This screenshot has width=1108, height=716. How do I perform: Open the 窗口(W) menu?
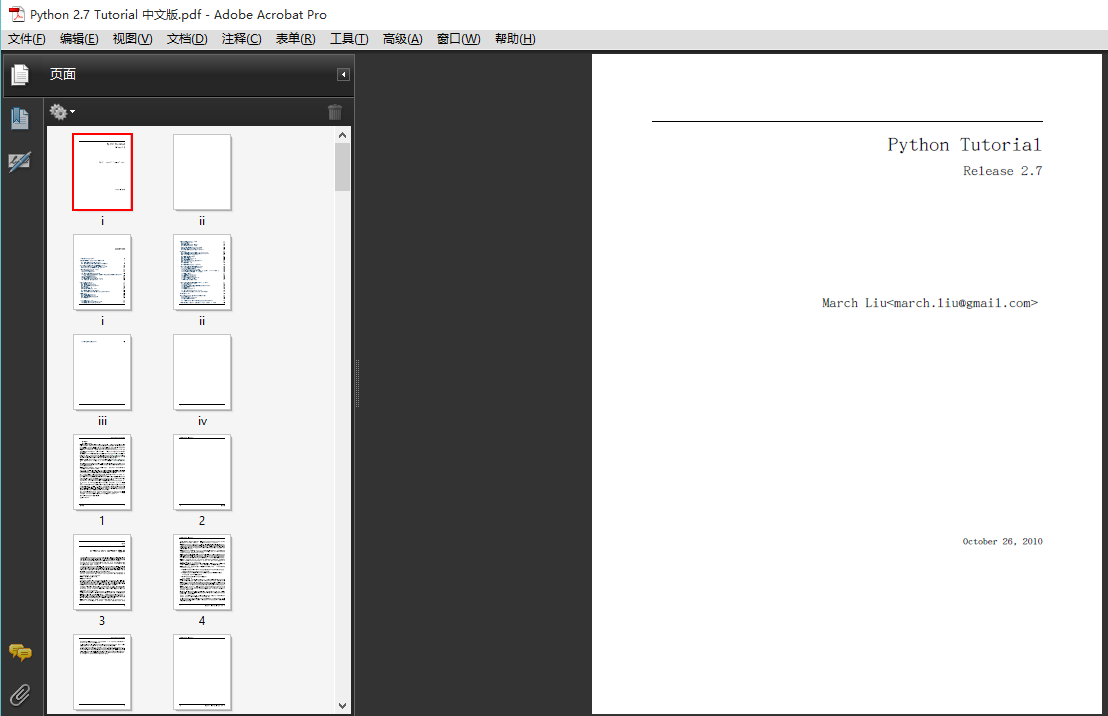pos(458,39)
